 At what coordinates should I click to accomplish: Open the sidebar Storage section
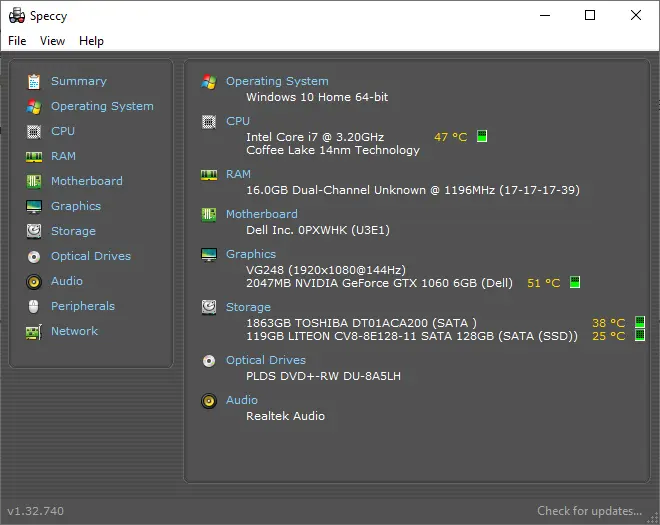click(x=73, y=231)
